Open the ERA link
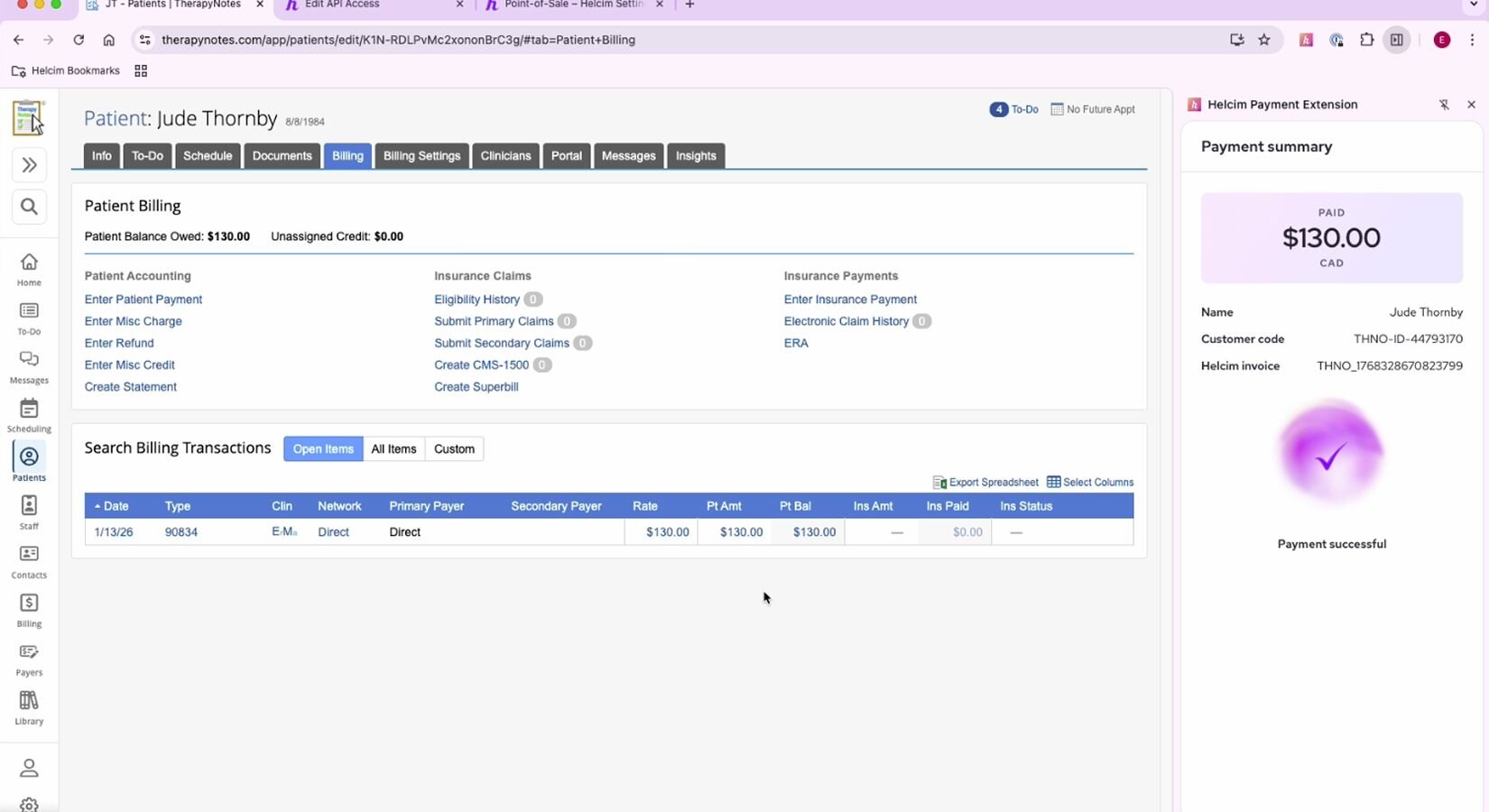This screenshot has height=812, width=1489. click(796, 343)
